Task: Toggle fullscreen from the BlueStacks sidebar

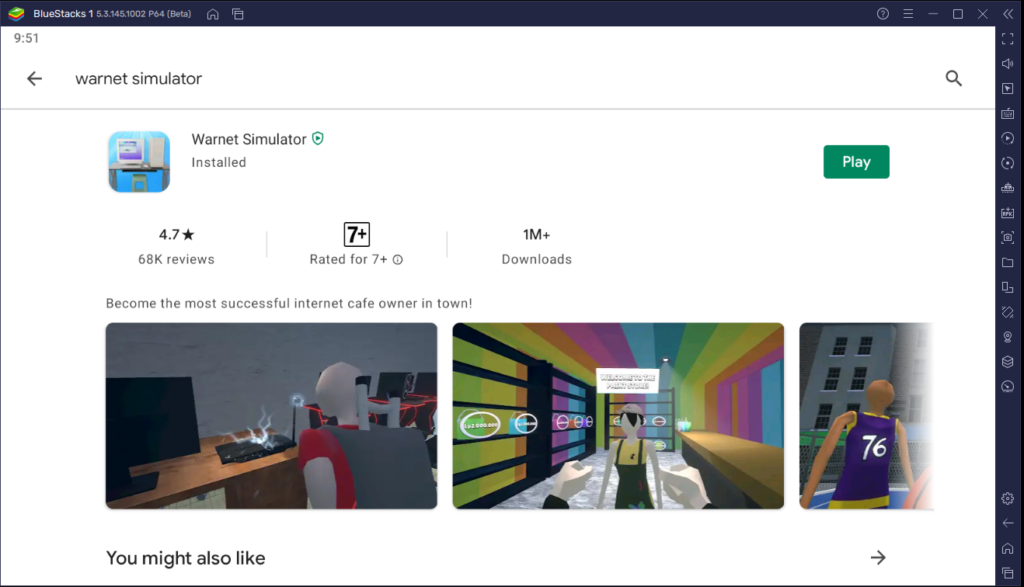Action: point(1007,38)
